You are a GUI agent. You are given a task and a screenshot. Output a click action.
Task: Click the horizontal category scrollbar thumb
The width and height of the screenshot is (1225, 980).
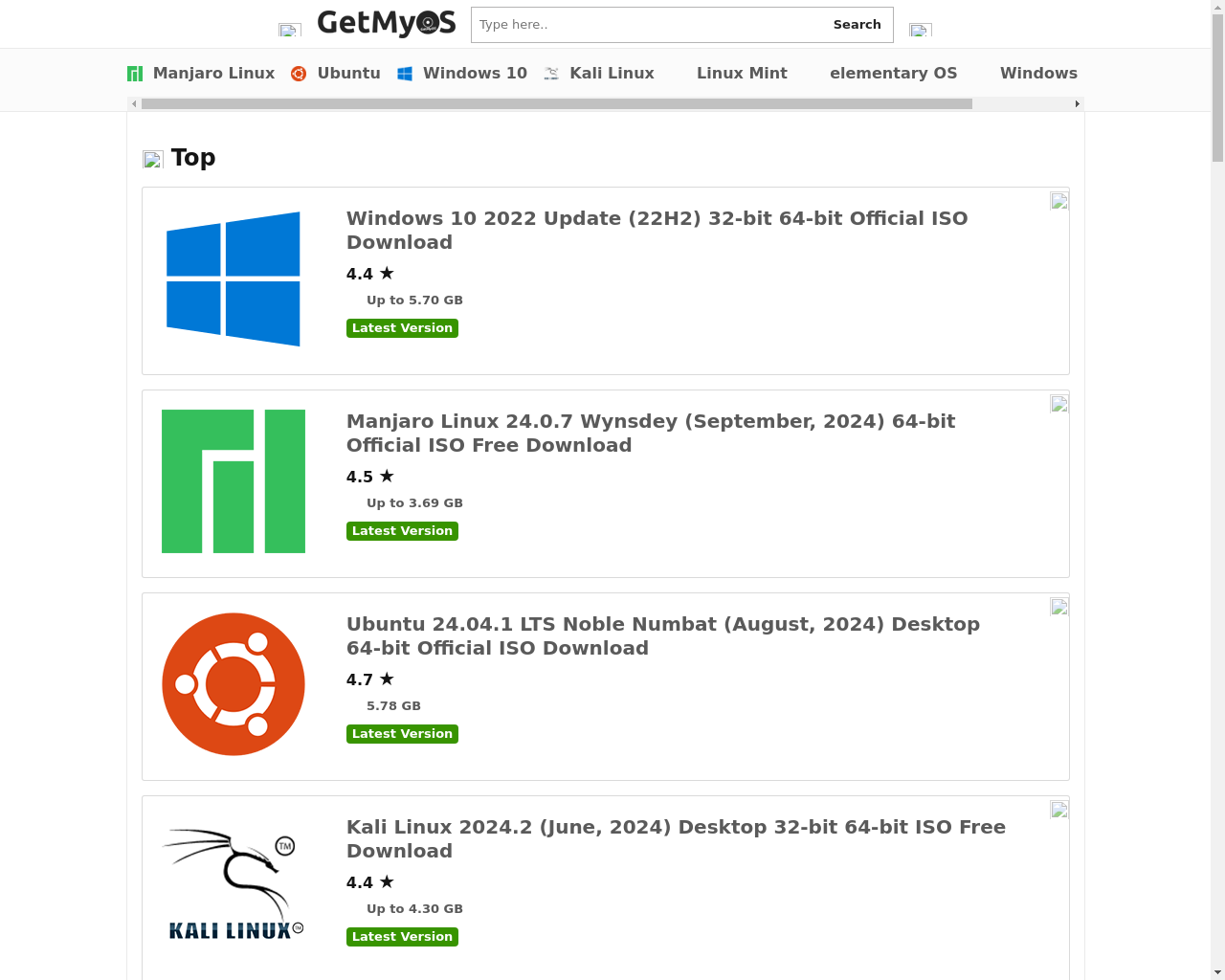557,103
